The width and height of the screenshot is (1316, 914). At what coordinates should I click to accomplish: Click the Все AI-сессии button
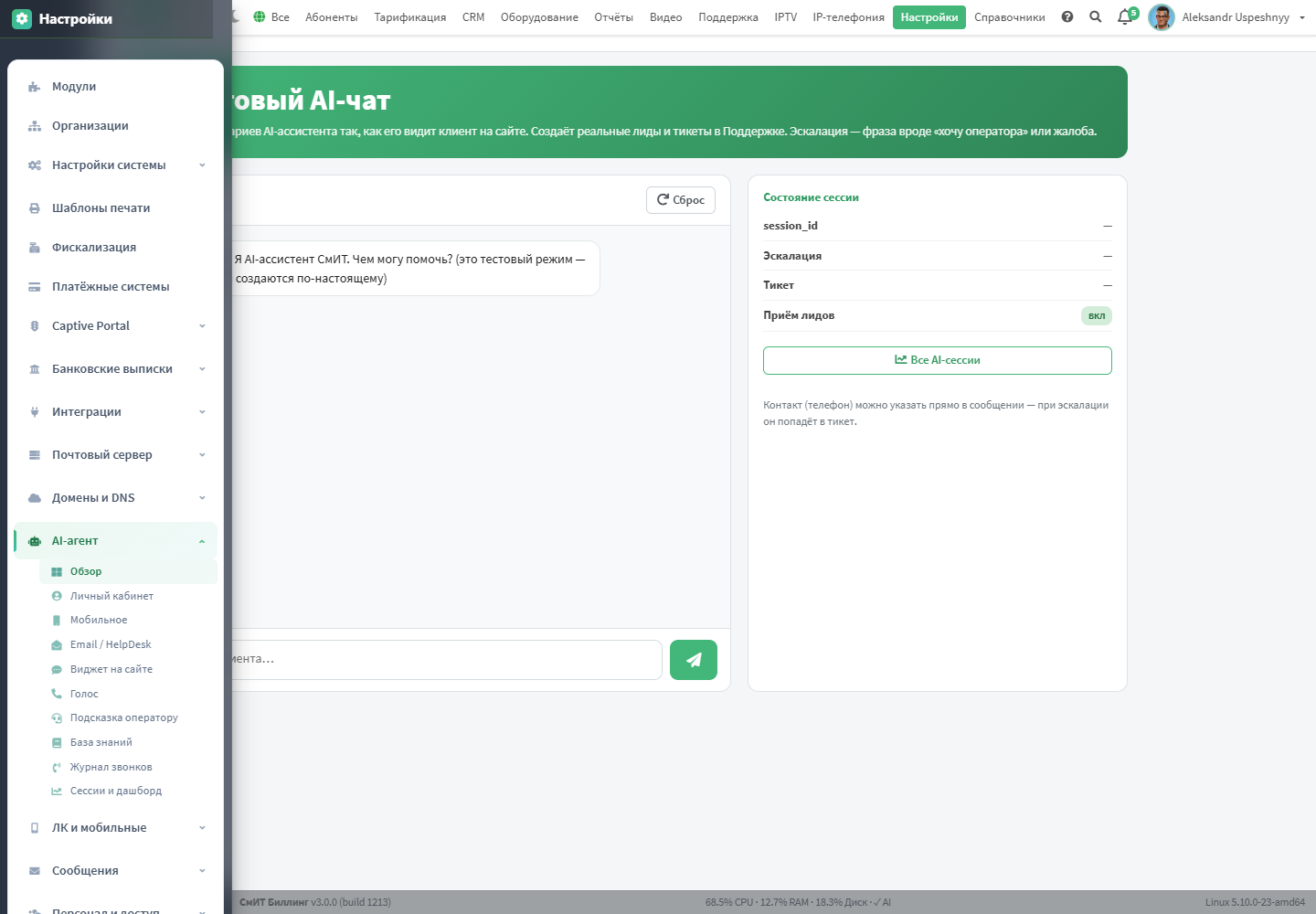[938, 360]
